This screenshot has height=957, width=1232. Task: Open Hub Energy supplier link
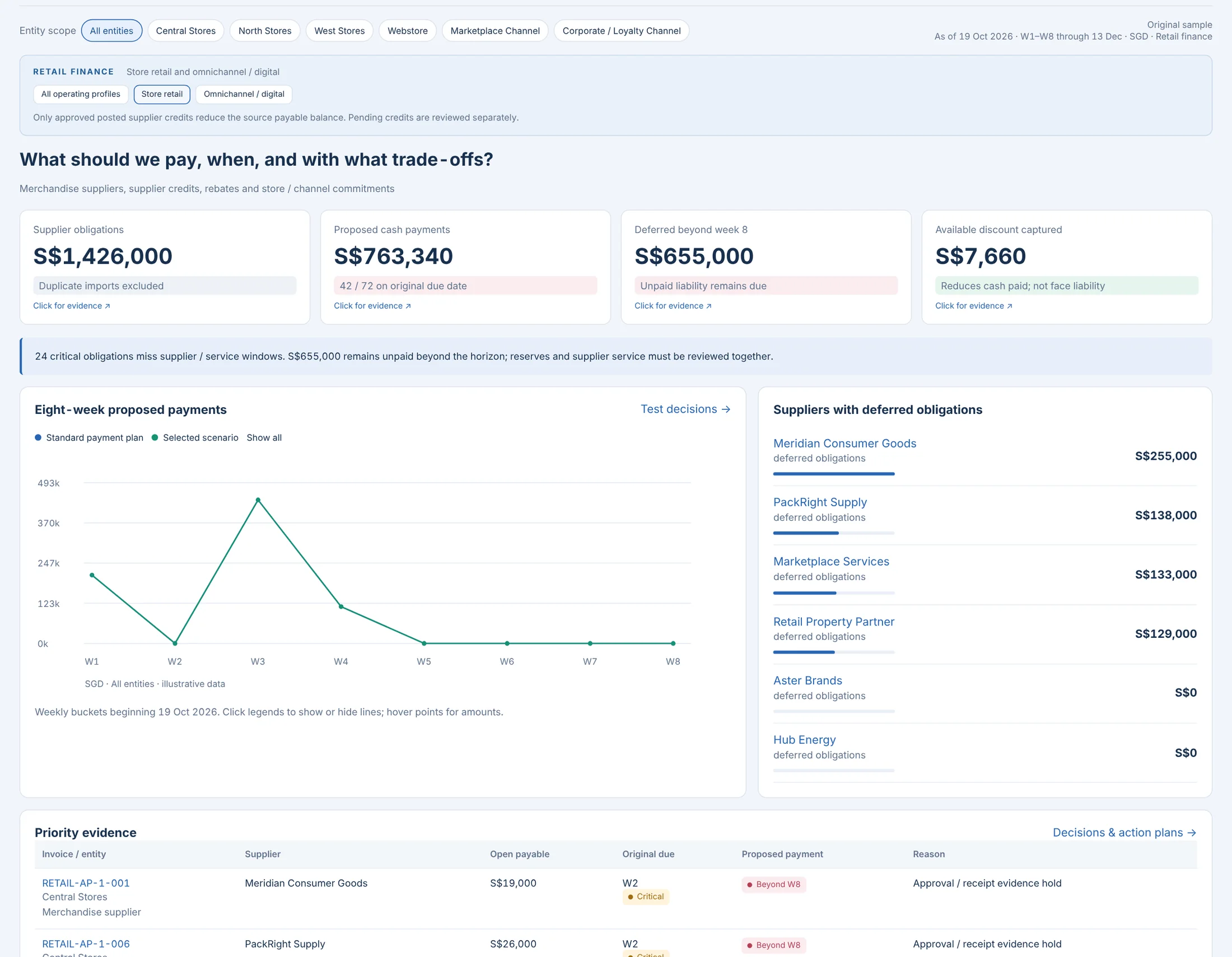(804, 740)
